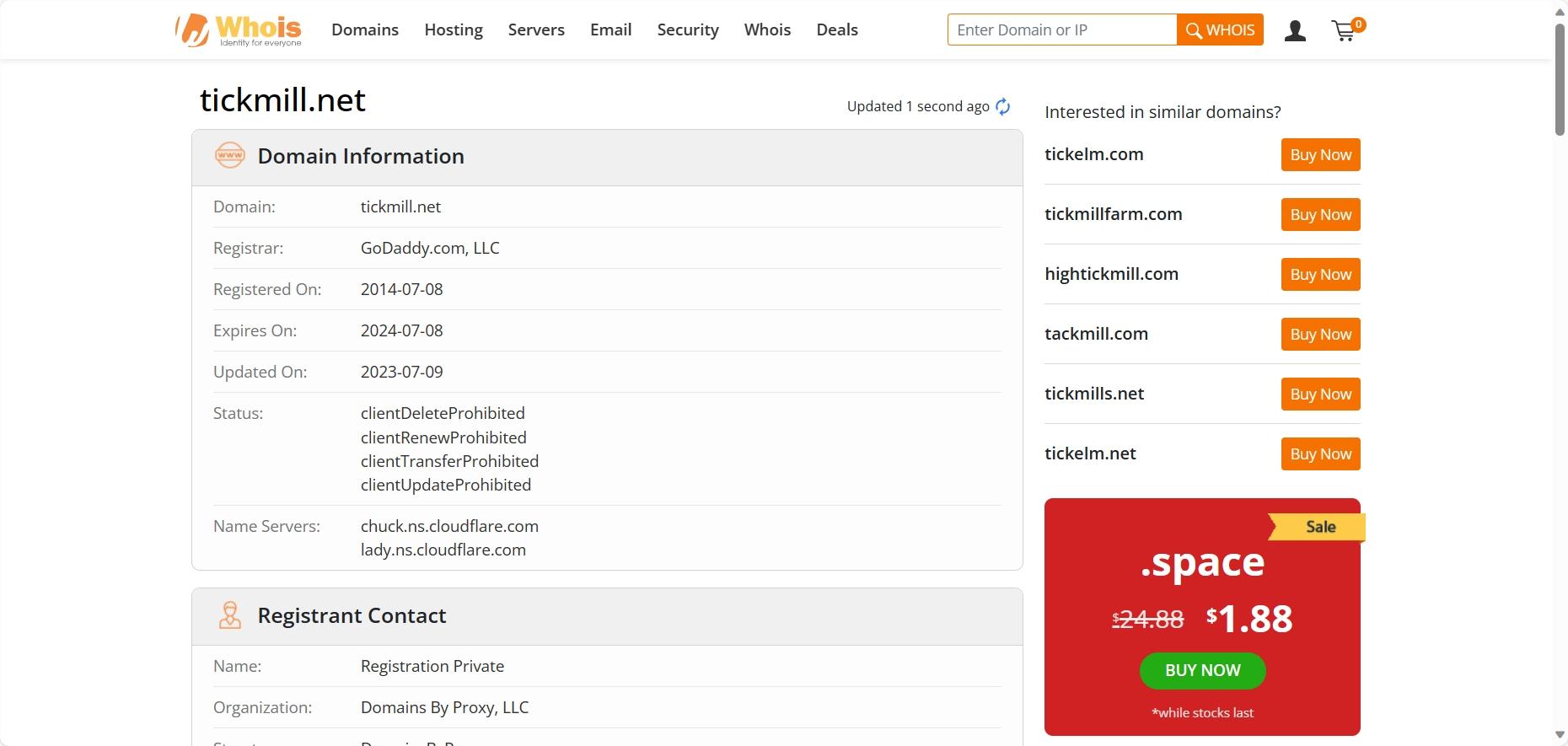Screen dimensions: 1568x746
Task: Select name server lady.ns.cloudflare.com
Action: [443, 550]
